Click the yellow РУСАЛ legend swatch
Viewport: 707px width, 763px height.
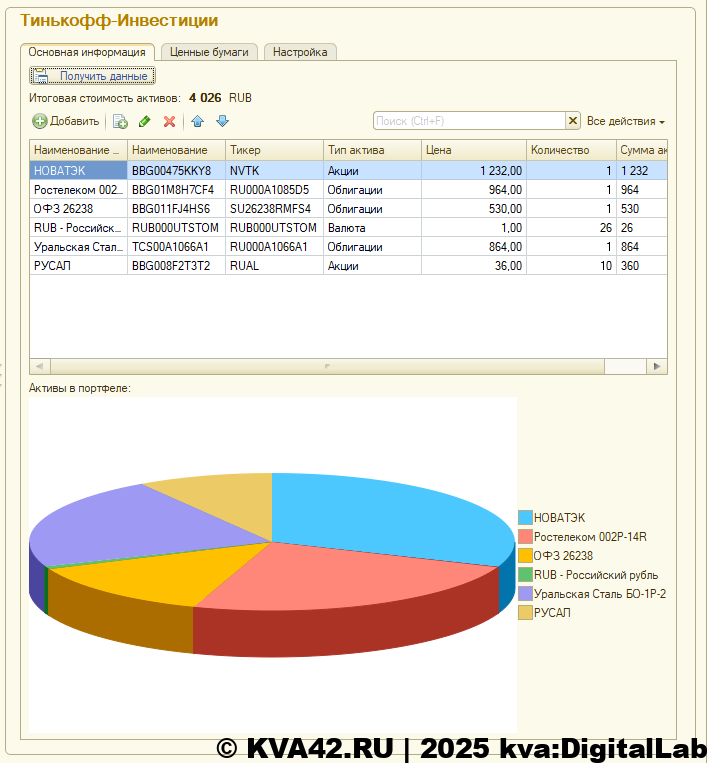[525, 613]
